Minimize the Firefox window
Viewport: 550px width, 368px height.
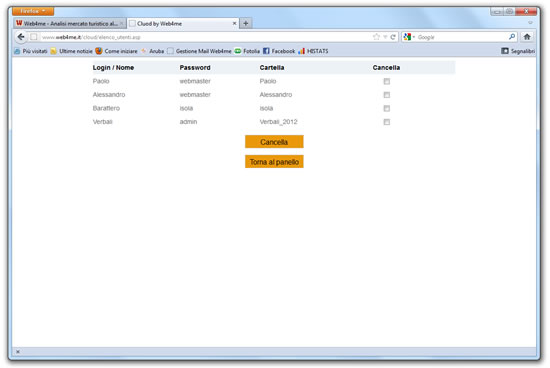coord(497,12)
